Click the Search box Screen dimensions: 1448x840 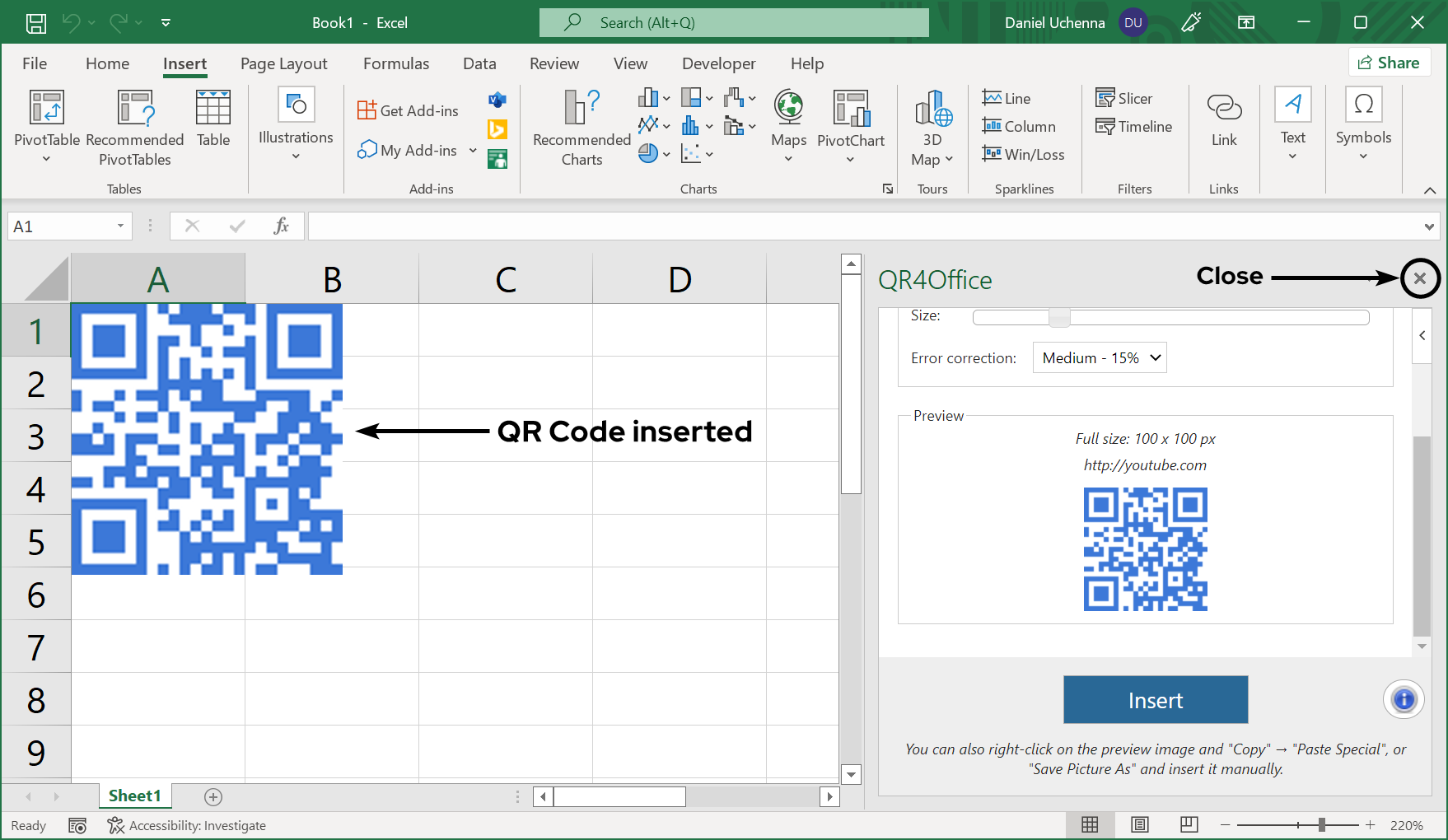(733, 22)
